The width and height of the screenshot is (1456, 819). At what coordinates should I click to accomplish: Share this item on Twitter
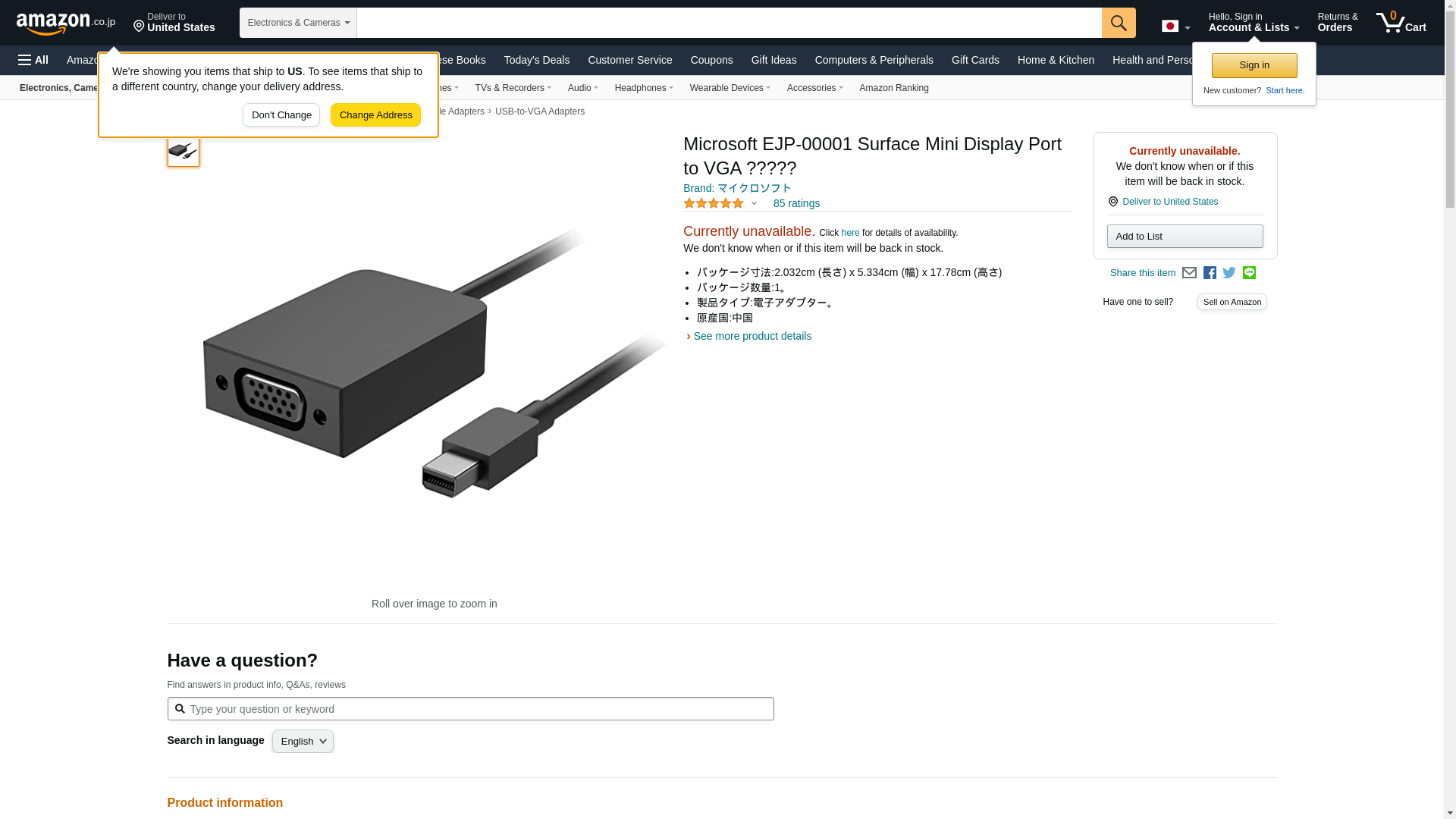1229,273
